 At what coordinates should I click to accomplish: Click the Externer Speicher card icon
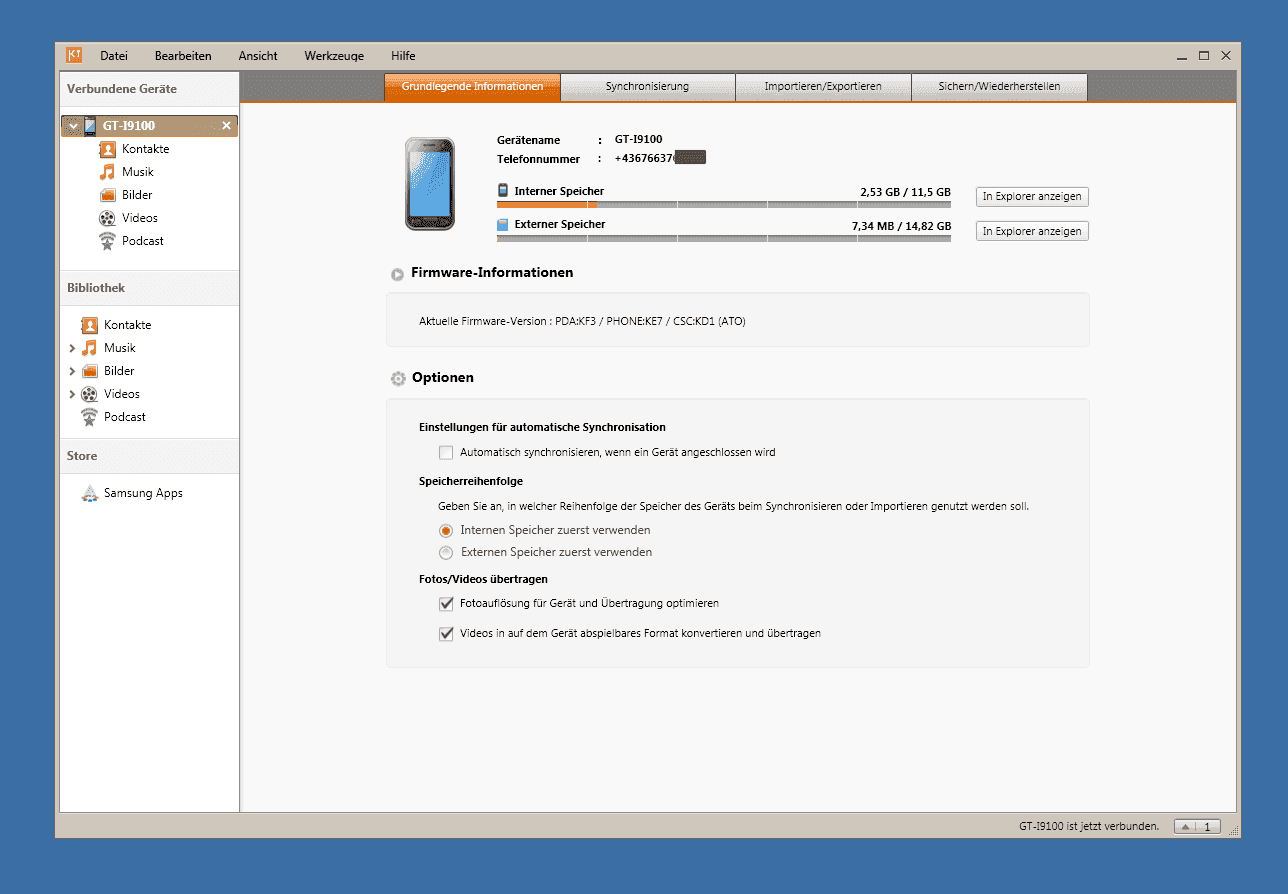[503, 225]
